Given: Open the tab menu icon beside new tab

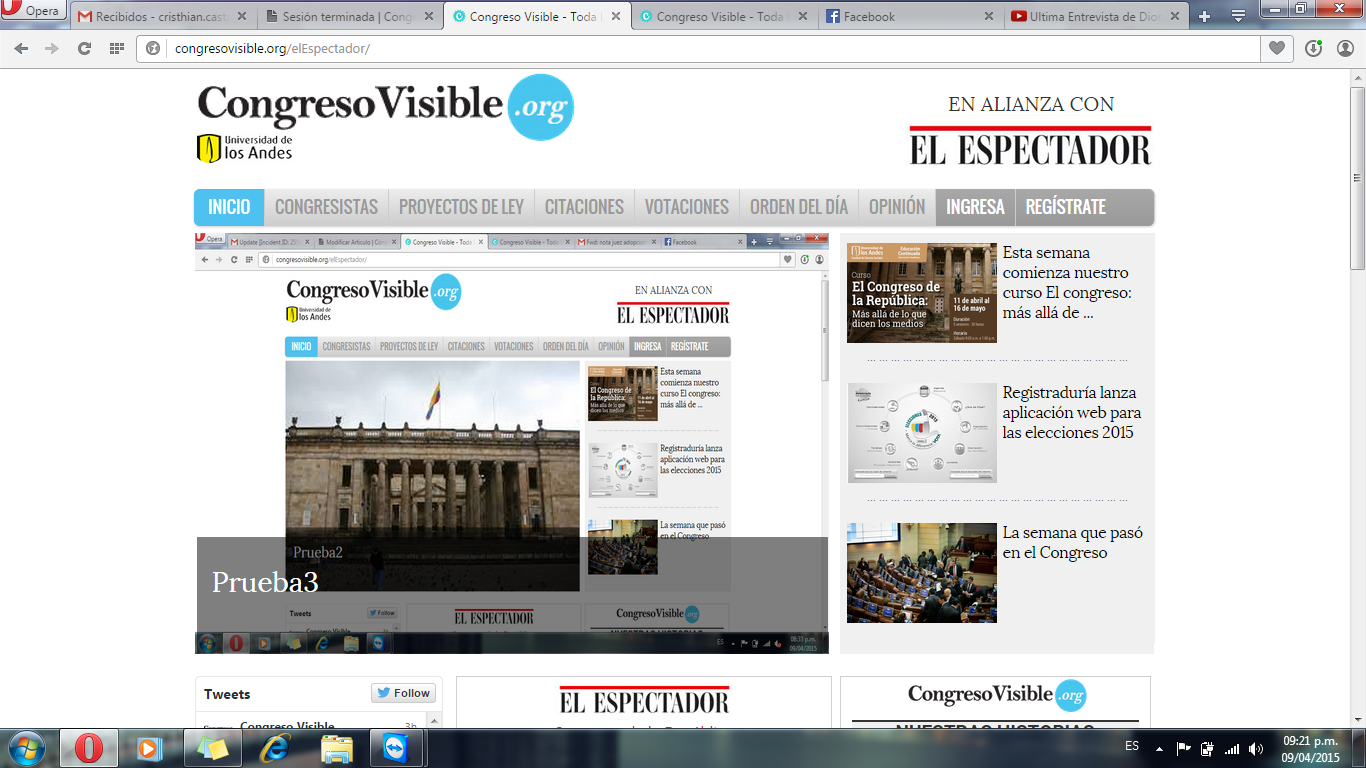Looking at the screenshot, I should 1238,16.
